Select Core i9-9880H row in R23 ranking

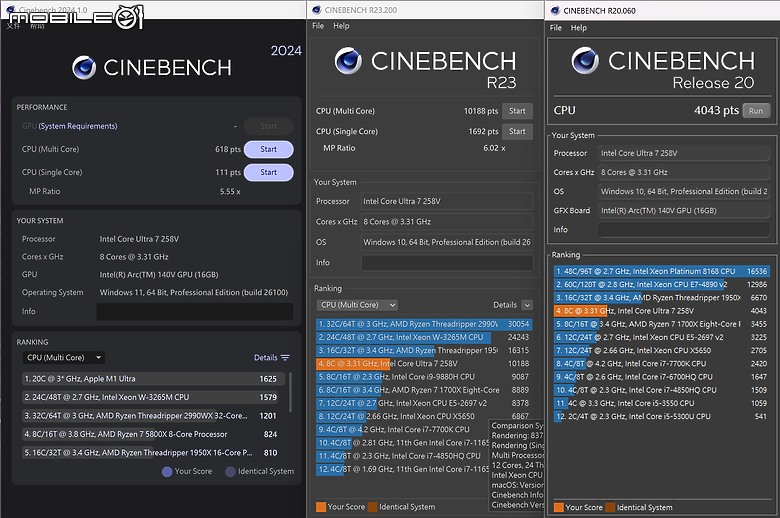point(424,377)
